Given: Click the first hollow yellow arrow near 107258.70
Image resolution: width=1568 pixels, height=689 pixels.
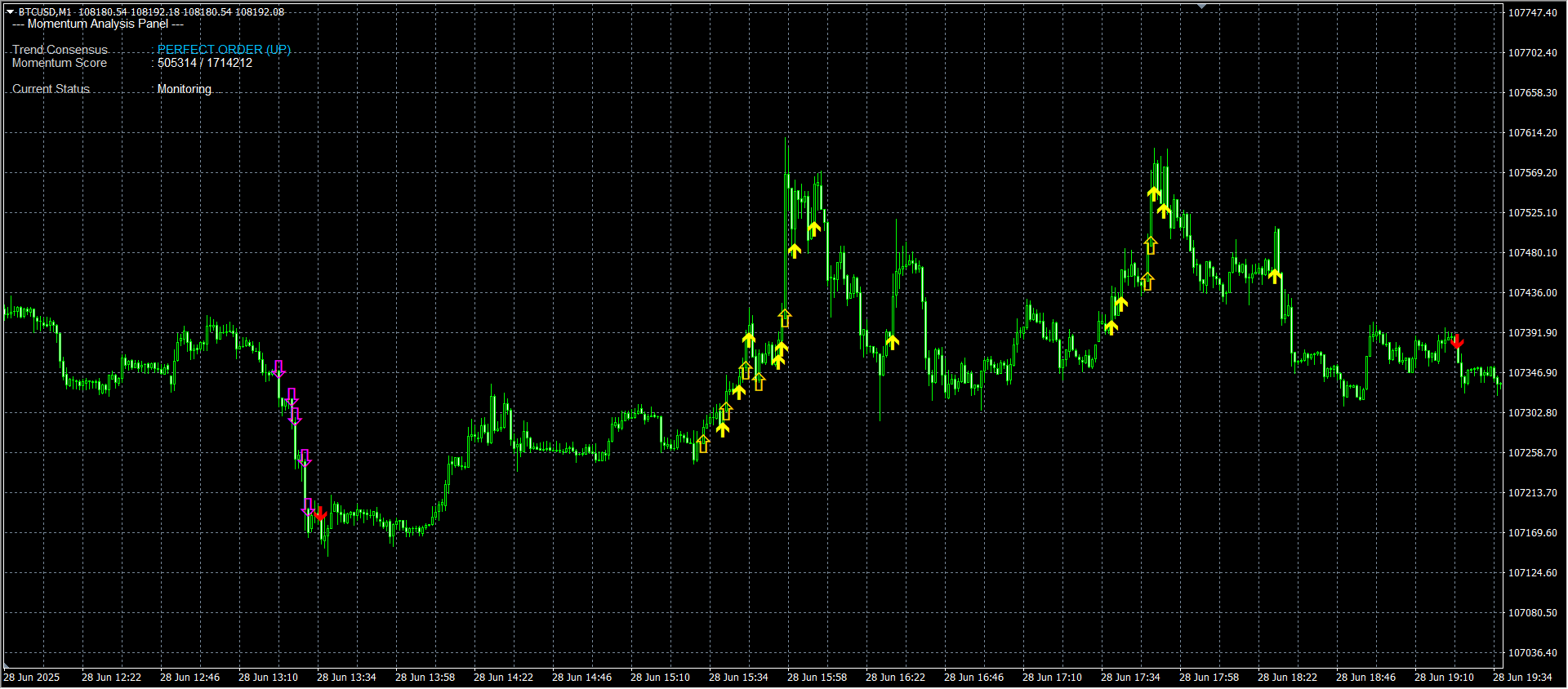Looking at the screenshot, I should tap(703, 444).
